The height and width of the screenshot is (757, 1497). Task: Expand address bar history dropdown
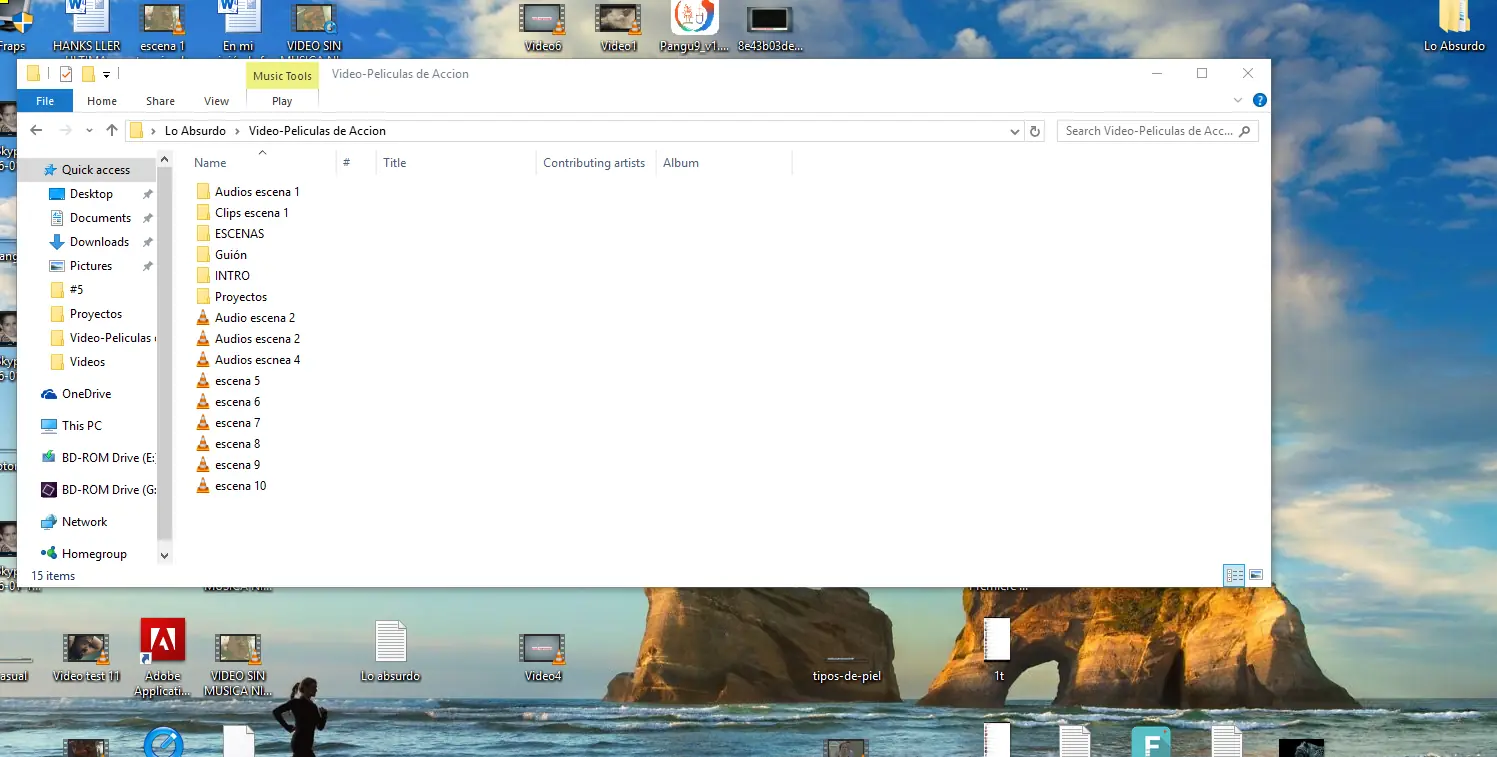coord(1015,131)
